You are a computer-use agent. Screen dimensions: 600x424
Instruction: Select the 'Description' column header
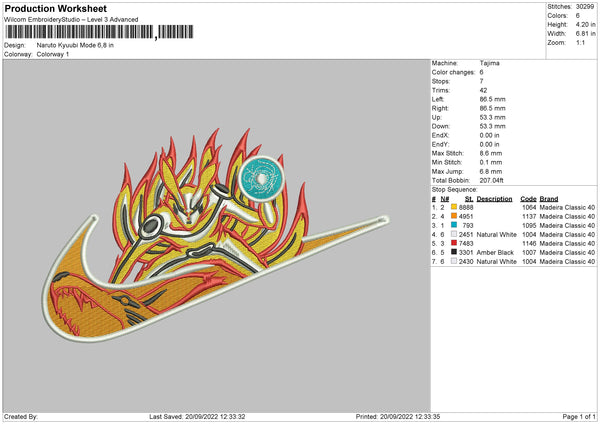(494, 199)
